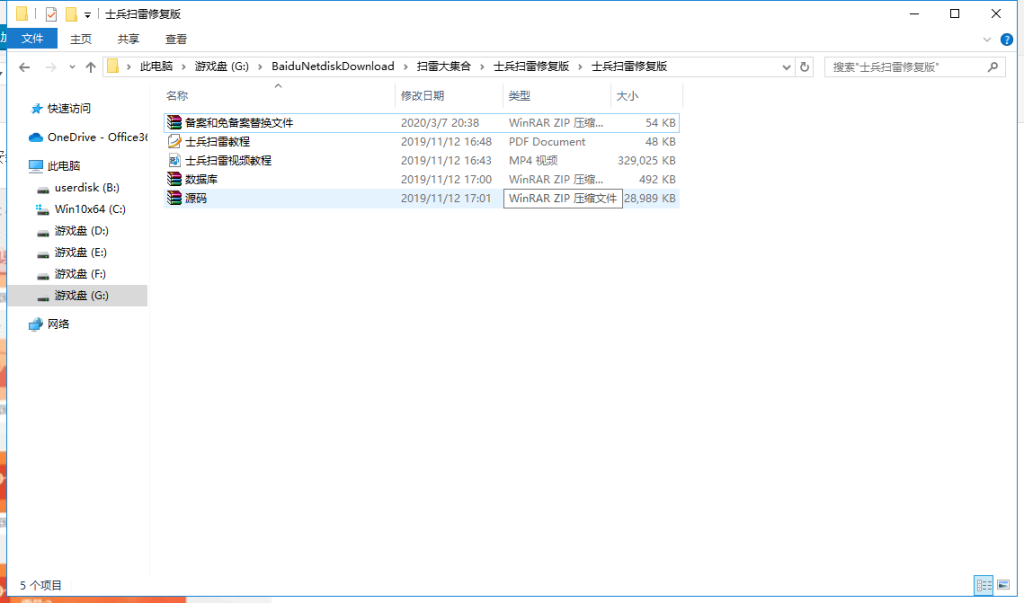Image resolution: width=1024 pixels, height=603 pixels.
Task: Expand the ribbon chevron
Action: point(987,39)
